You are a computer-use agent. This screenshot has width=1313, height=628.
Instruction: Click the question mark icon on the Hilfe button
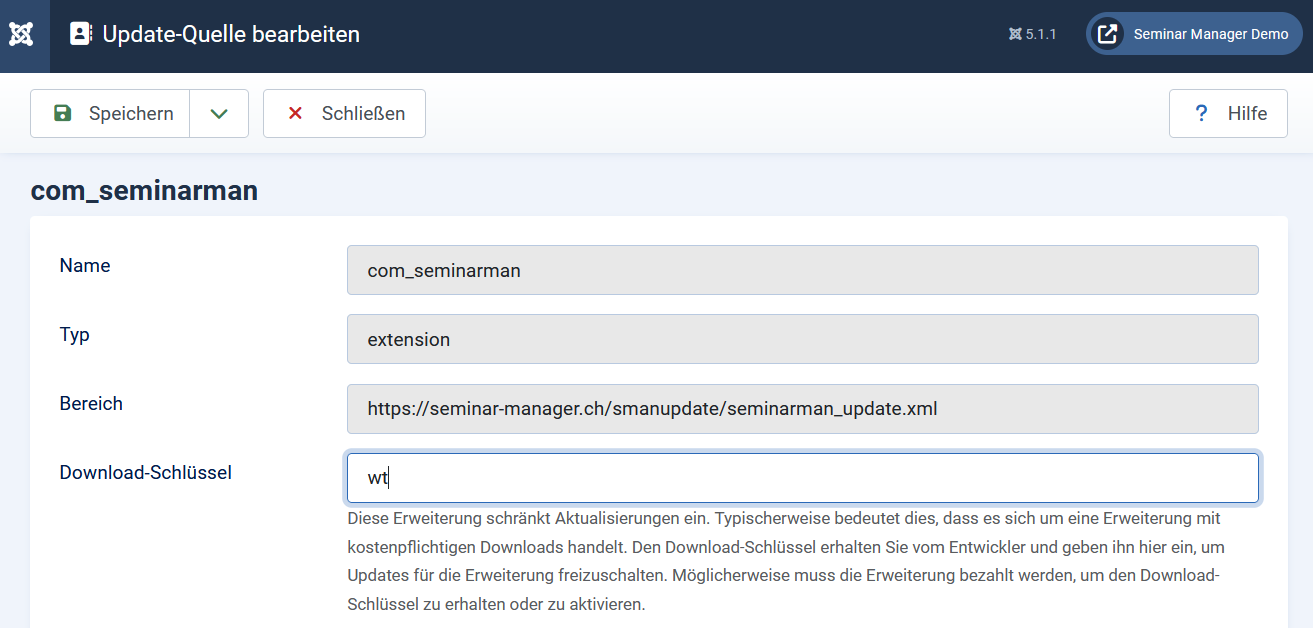[x=1201, y=113]
